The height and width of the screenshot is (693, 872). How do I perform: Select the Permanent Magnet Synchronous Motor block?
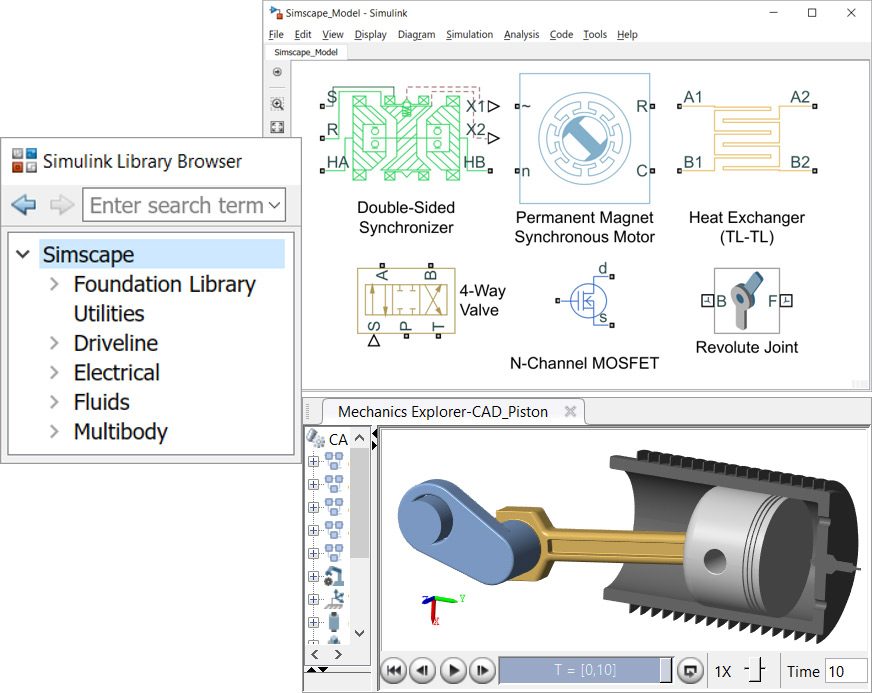[x=584, y=138]
